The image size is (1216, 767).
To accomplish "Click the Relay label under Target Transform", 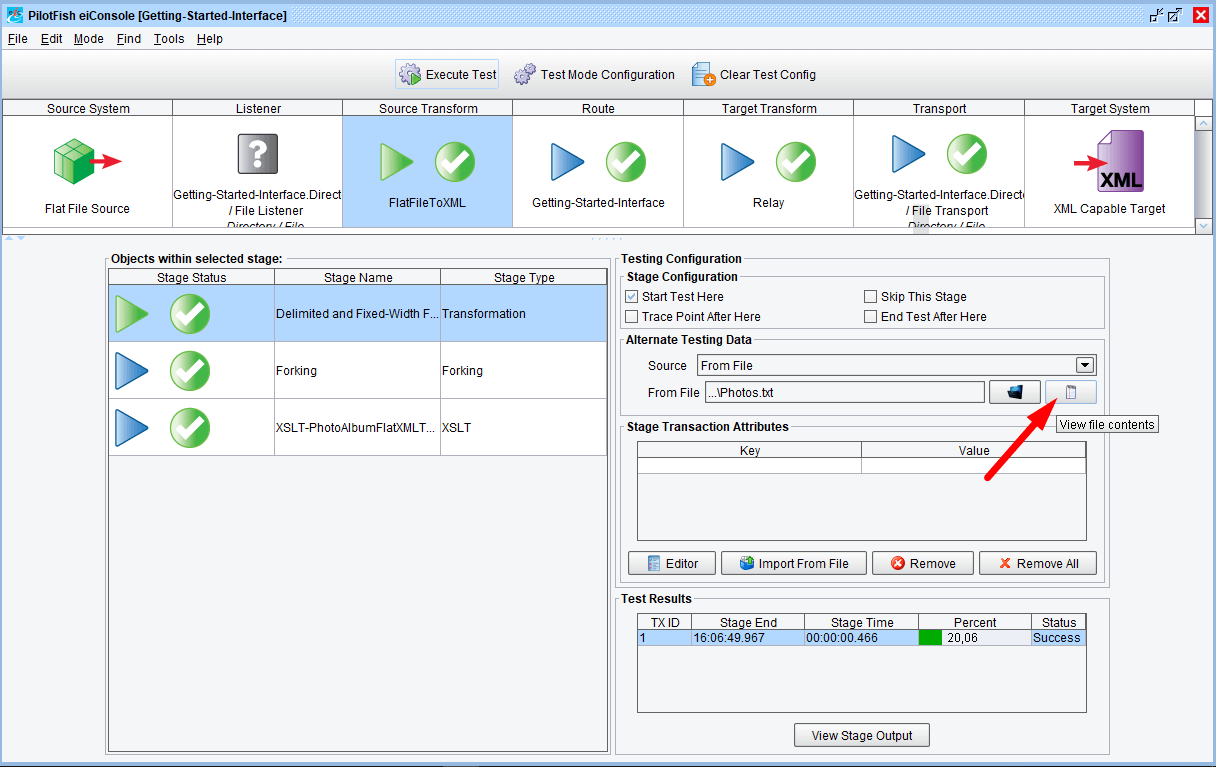I will pos(768,203).
